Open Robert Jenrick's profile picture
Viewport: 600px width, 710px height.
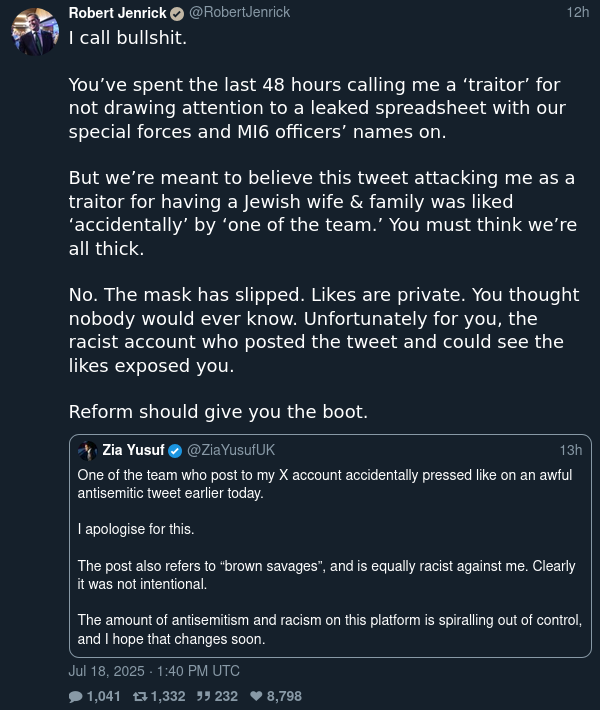(x=35, y=32)
